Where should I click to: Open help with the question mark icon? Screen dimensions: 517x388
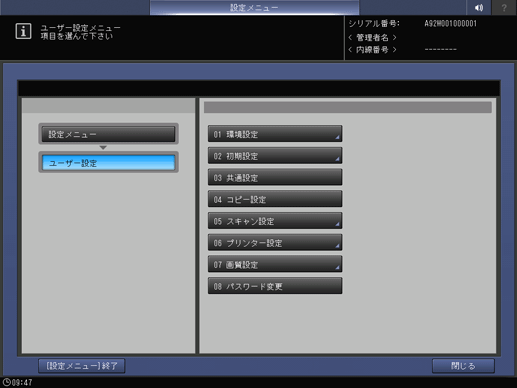point(504,7)
